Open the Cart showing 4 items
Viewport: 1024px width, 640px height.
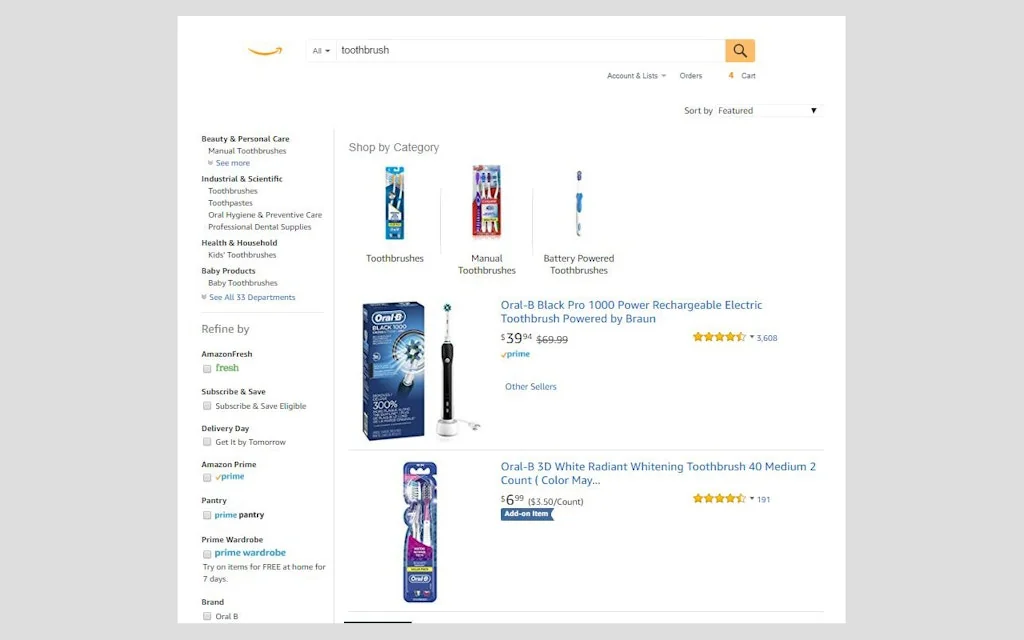click(x=743, y=75)
